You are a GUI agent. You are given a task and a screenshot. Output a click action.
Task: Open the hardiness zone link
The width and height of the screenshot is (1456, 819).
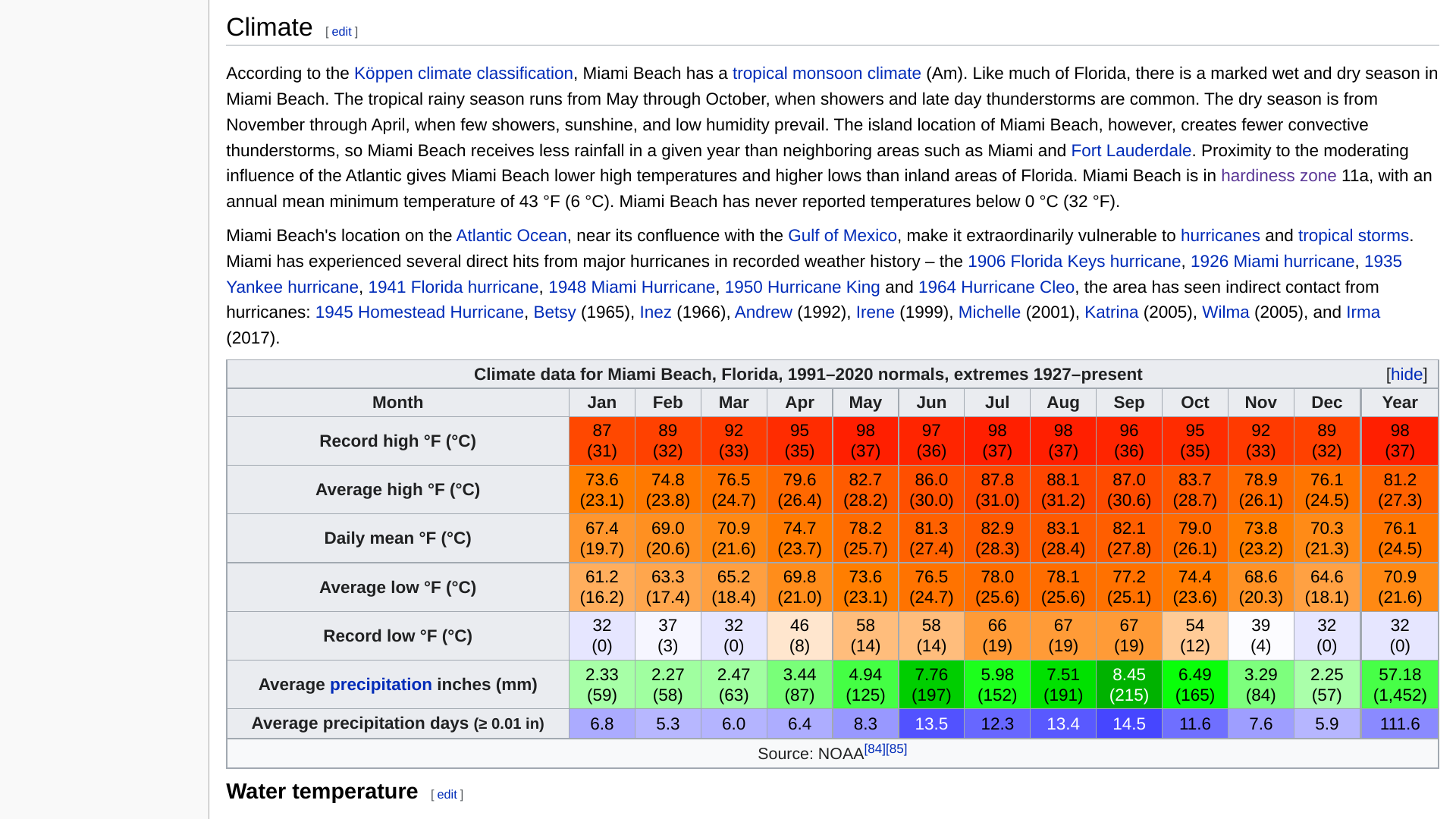coord(1278,176)
